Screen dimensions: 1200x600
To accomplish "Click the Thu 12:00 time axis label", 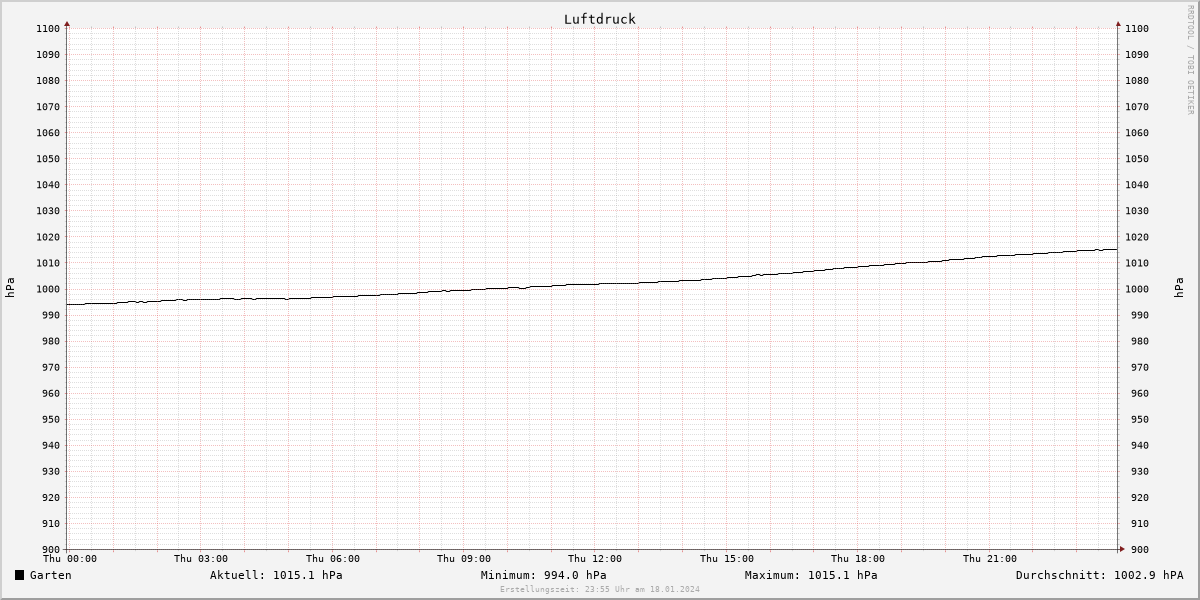I will pos(595,559).
